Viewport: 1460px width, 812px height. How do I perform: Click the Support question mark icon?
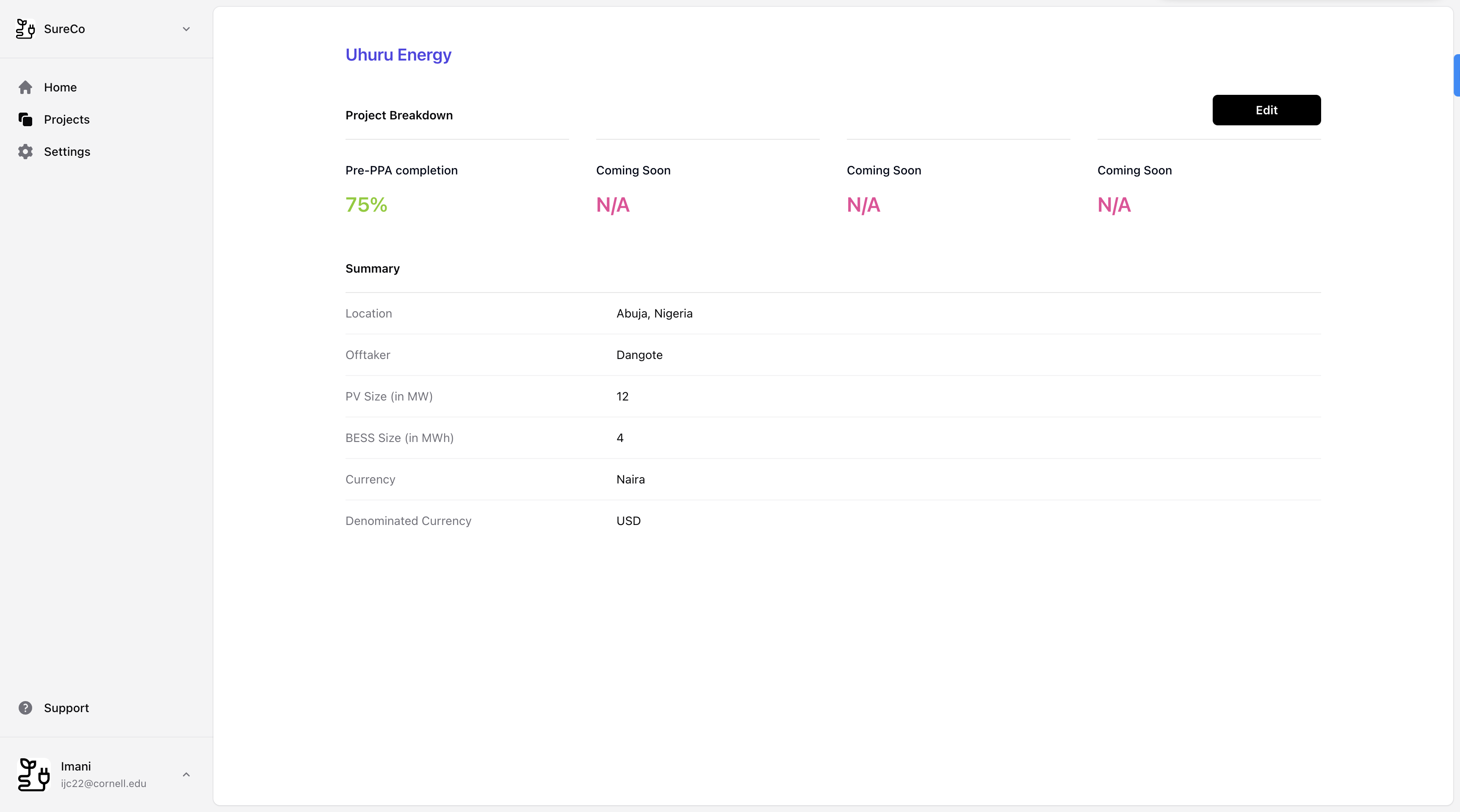pyautogui.click(x=25, y=708)
